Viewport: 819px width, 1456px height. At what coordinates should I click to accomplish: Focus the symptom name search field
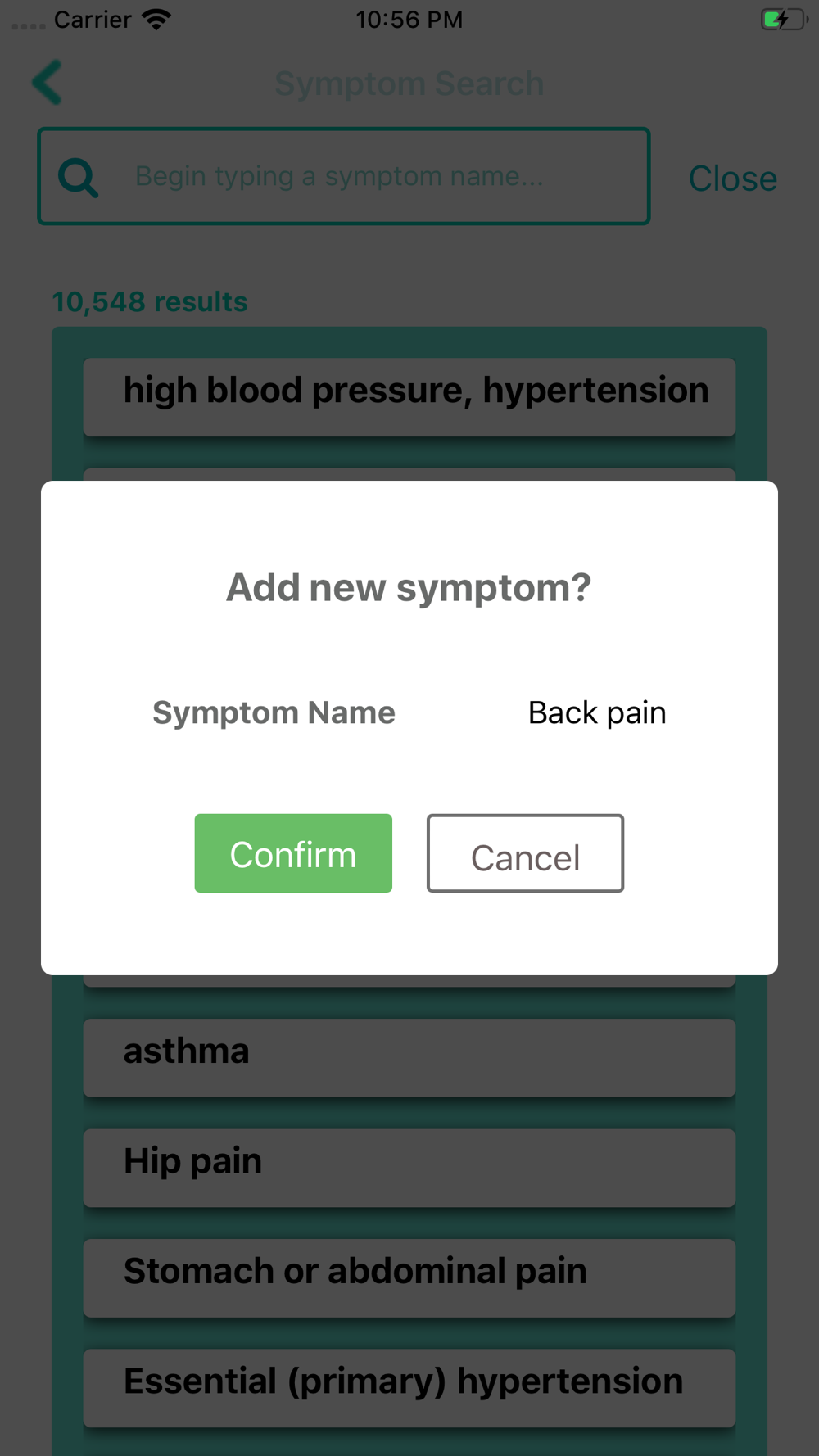click(x=344, y=176)
